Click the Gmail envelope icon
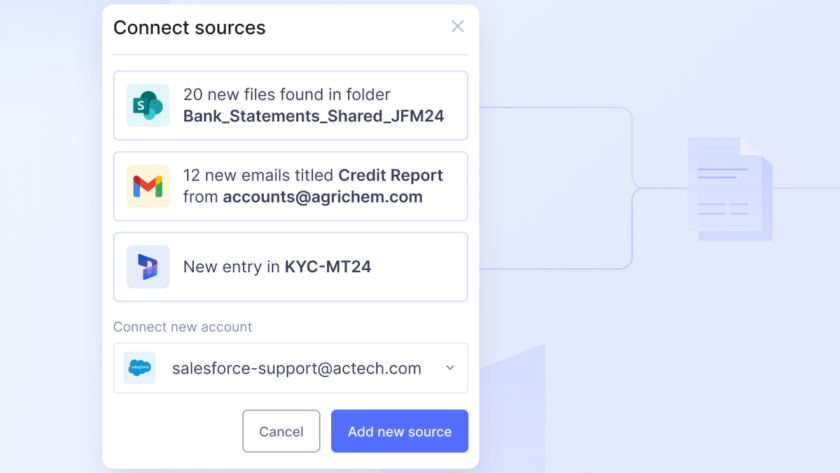 (148, 186)
